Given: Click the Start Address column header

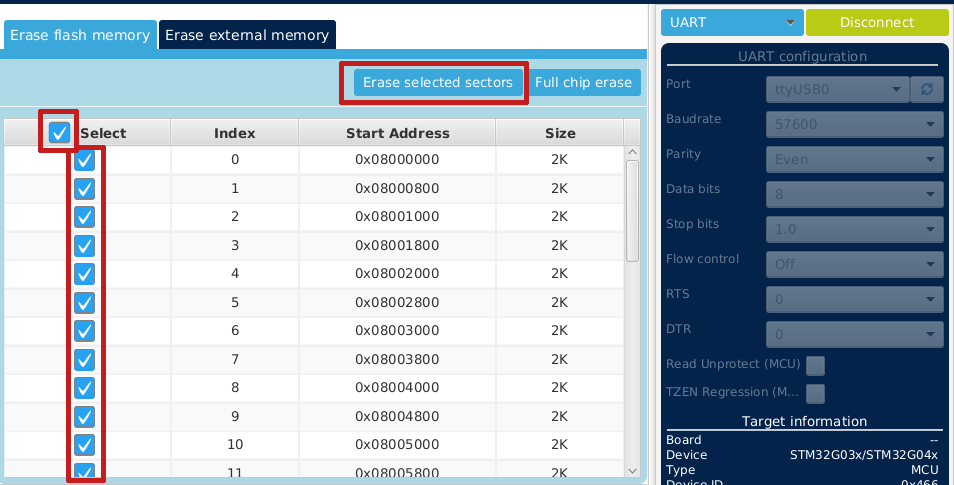Looking at the screenshot, I should click(397, 133).
